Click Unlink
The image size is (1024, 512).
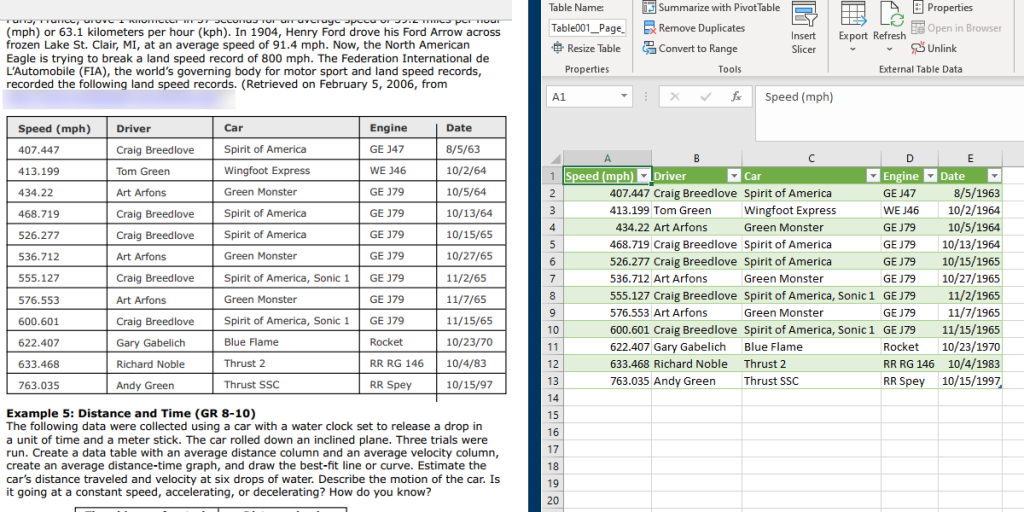tap(934, 48)
